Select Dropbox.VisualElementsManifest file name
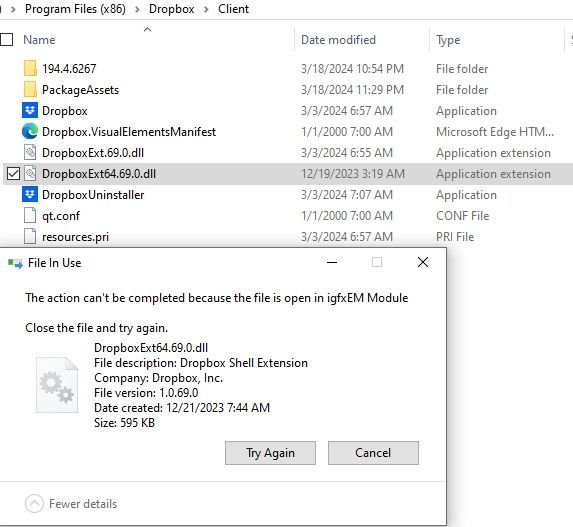 129,132
